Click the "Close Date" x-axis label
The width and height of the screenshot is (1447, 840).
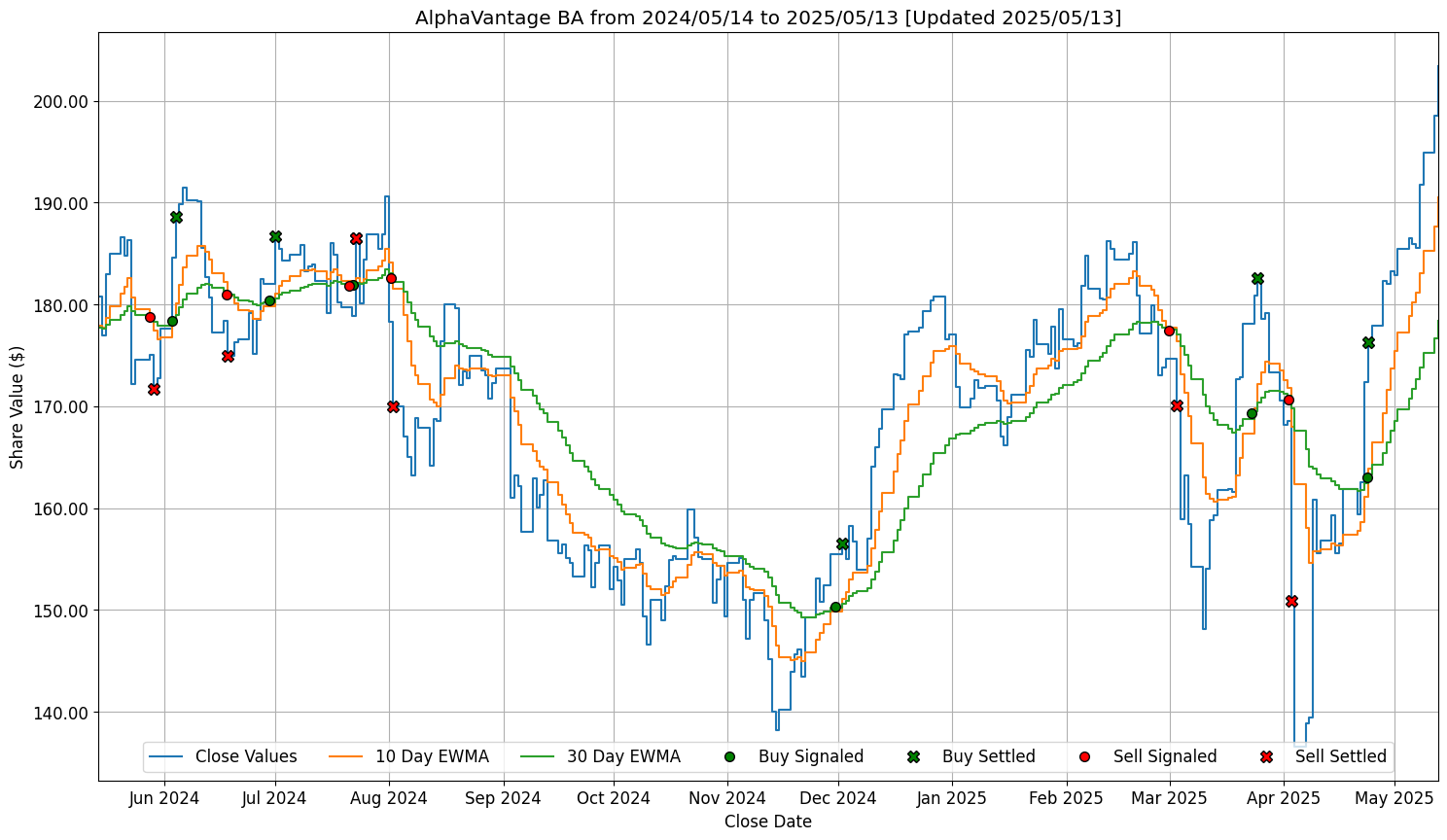pos(768,822)
